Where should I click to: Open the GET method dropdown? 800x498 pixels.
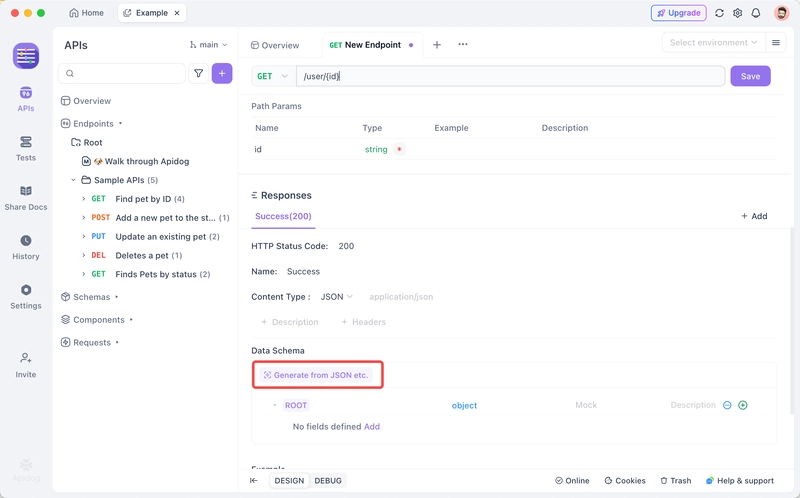point(272,76)
